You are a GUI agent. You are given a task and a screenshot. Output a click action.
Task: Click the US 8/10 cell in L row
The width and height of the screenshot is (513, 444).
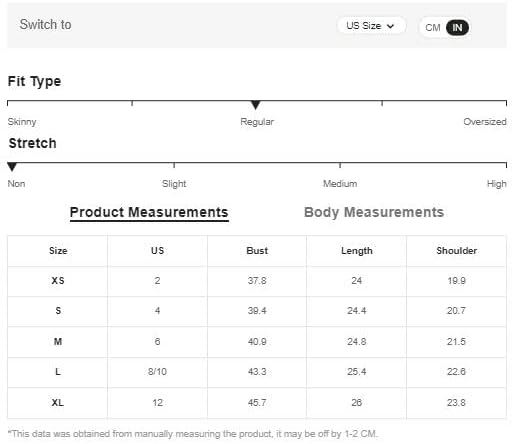(157, 372)
